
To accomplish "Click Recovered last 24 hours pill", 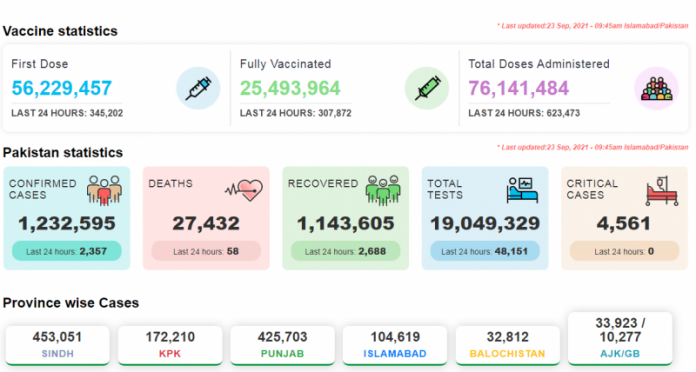I will pyautogui.click(x=345, y=251).
